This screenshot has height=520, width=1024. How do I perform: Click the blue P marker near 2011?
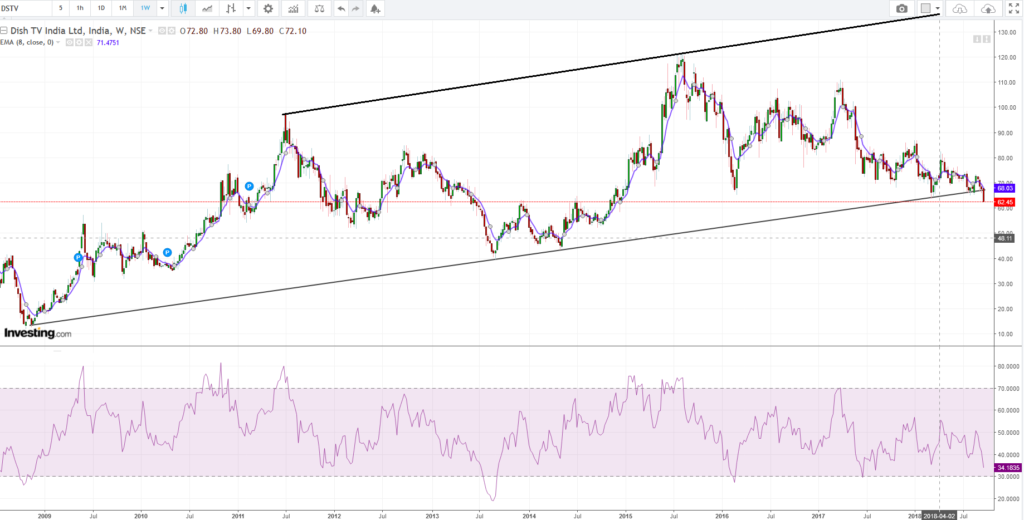point(249,186)
